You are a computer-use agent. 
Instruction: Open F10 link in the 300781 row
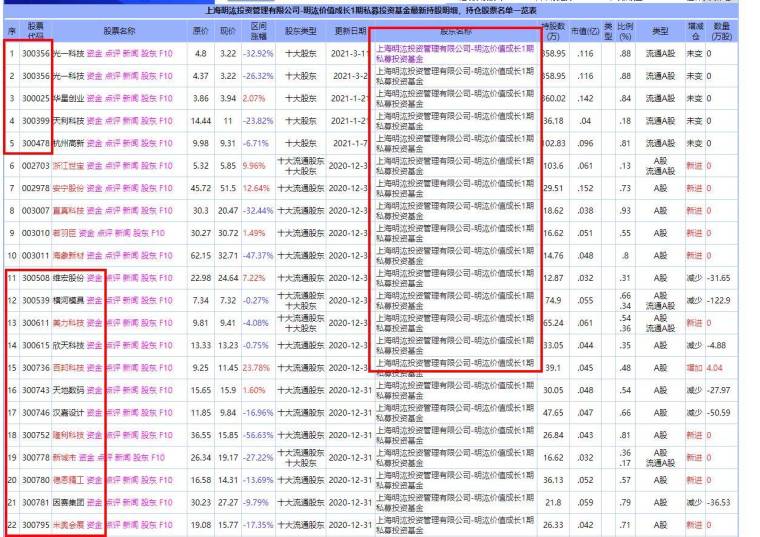(x=166, y=503)
